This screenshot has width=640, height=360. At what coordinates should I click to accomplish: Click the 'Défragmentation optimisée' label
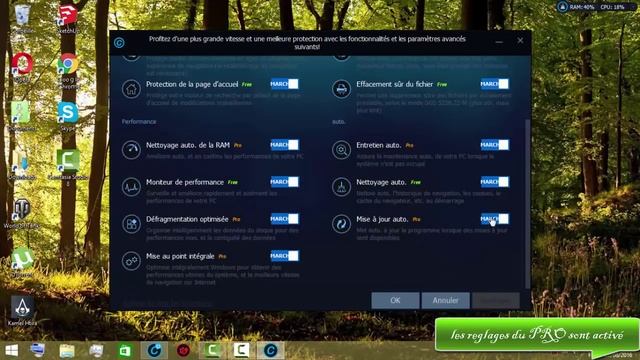coord(187,219)
